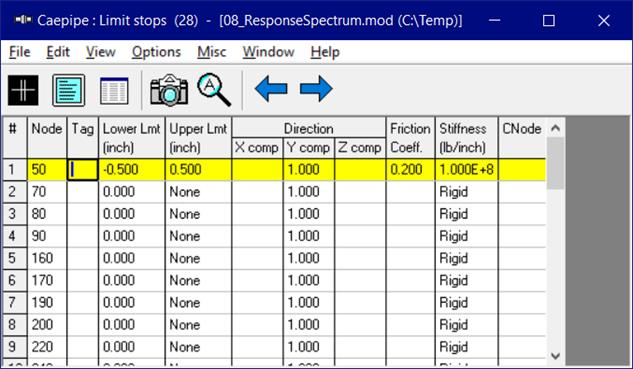Click lower limit -0.500 cell
633x369 pixels.
(x=132, y=170)
